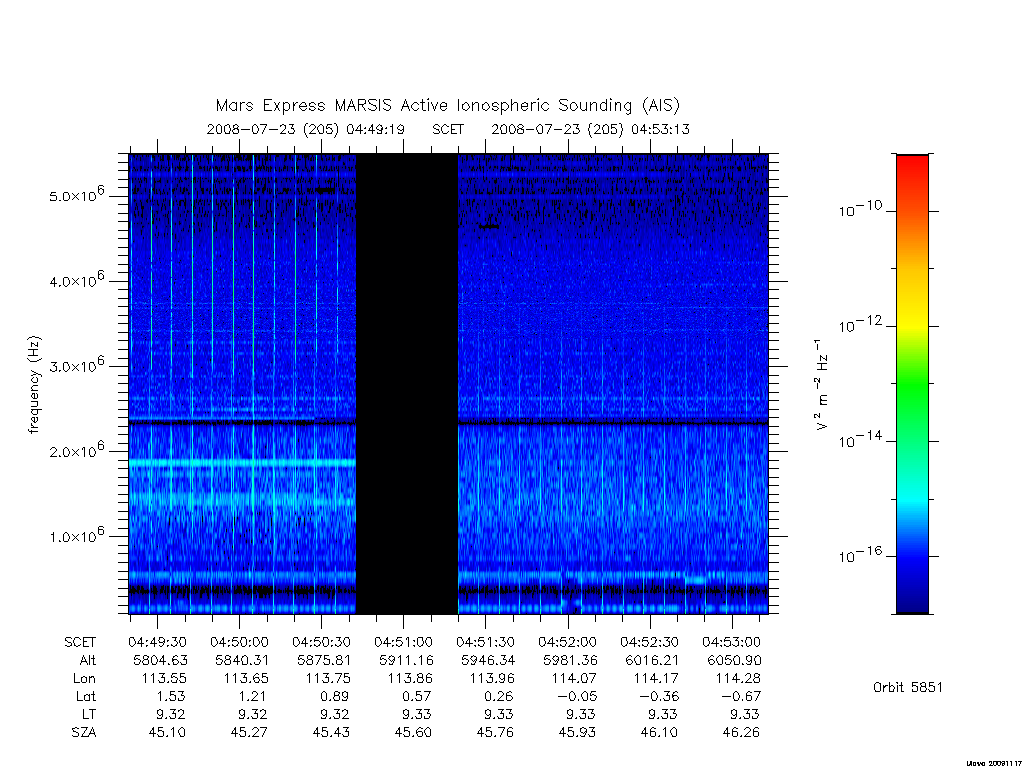The width and height of the screenshot is (1024, 768).
Task: Click the Orbit 5851 label
Action: pyautogui.click(x=908, y=687)
